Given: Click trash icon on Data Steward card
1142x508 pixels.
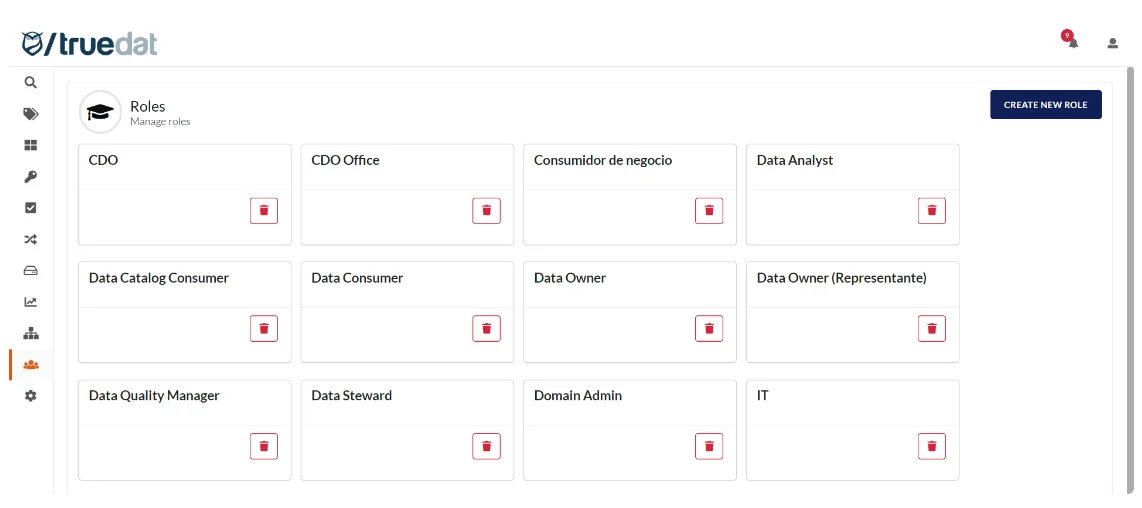Looking at the screenshot, I should [487, 446].
